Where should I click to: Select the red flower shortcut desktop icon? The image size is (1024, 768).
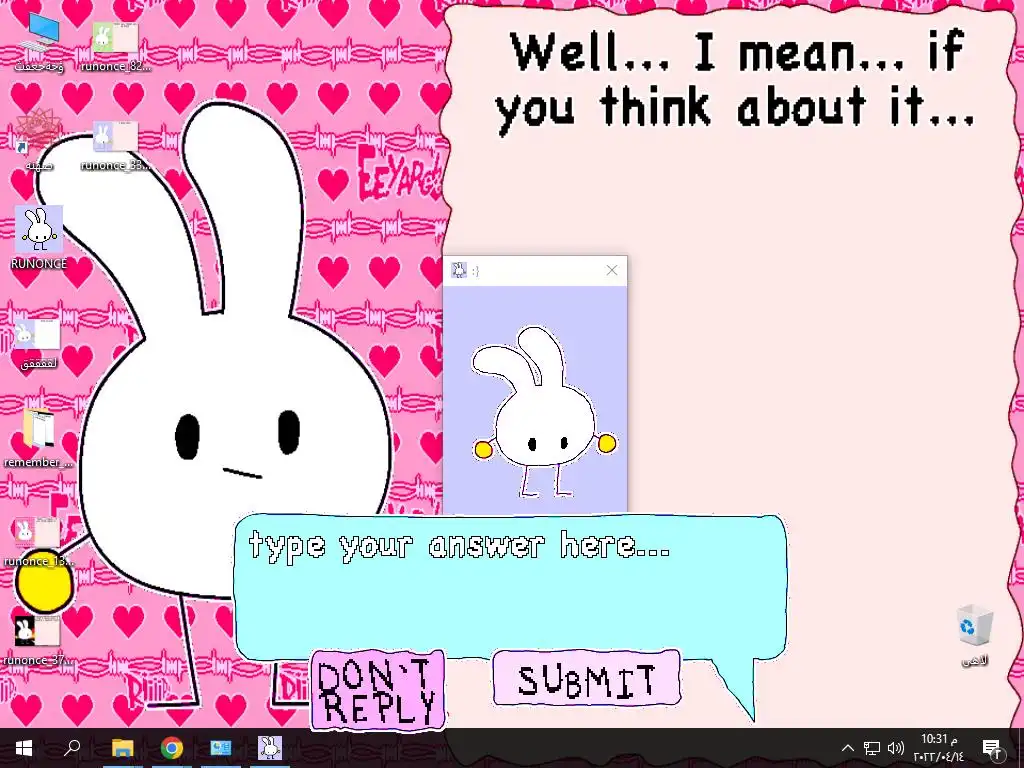39,138
